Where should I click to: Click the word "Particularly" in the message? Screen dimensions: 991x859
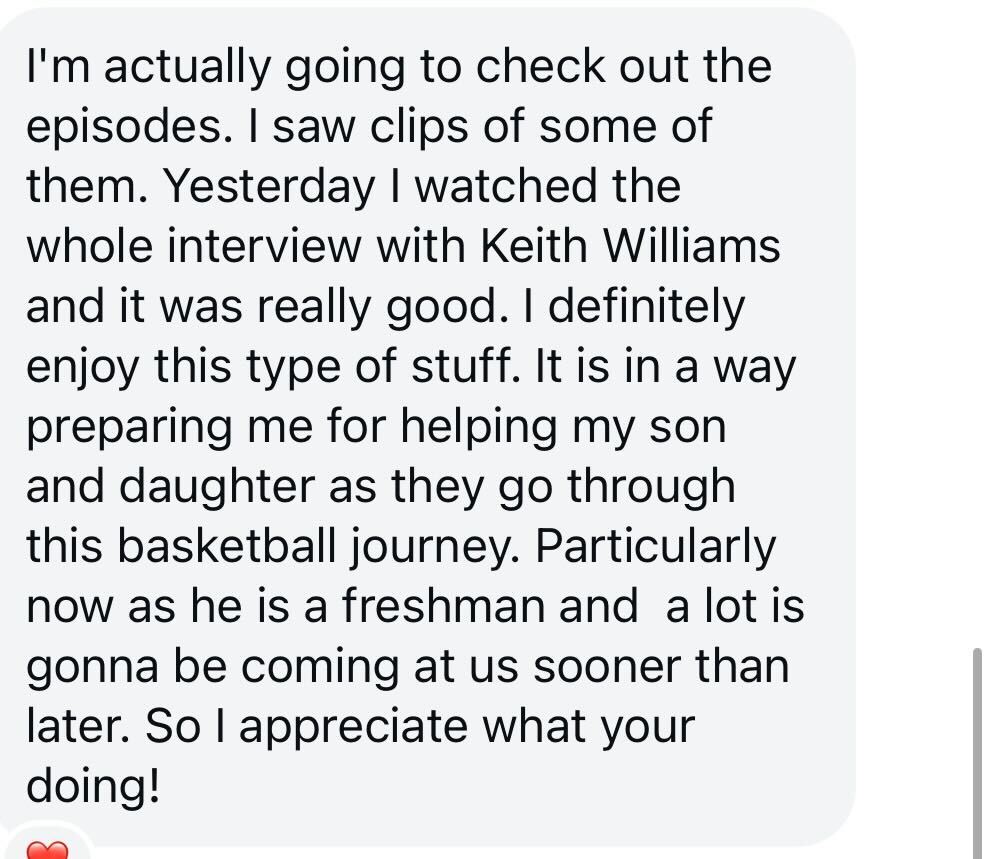pos(655,548)
